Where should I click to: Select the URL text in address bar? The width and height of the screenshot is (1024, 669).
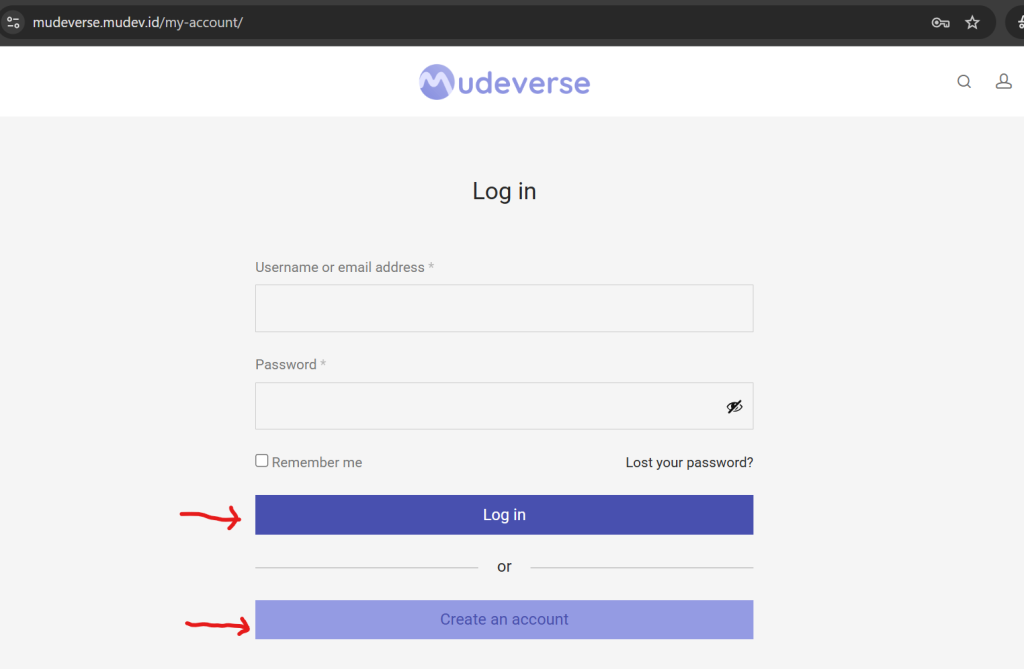(x=138, y=22)
